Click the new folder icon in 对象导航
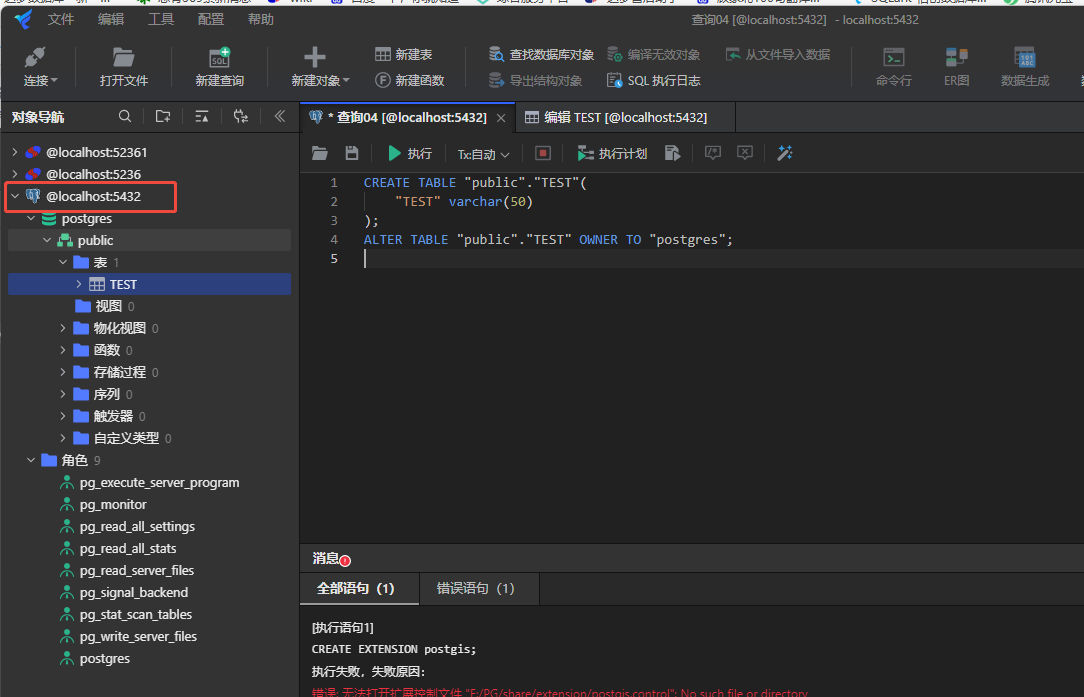This screenshot has width=1084, height=697. tap(163, 116)
